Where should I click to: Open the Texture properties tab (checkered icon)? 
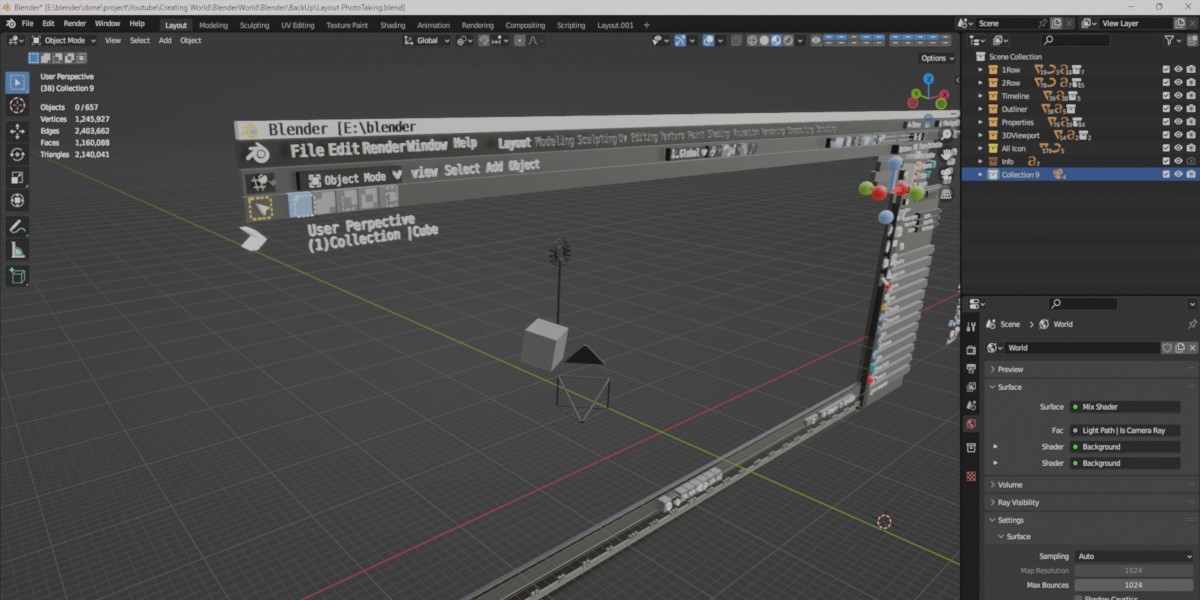[972, 474]
